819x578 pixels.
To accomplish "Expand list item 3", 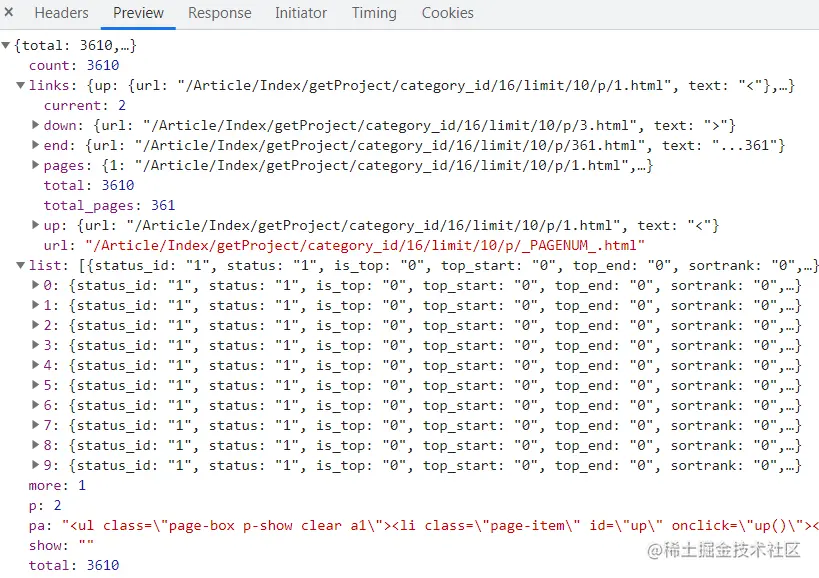I will pyautogui.click(x=36, y=345).
